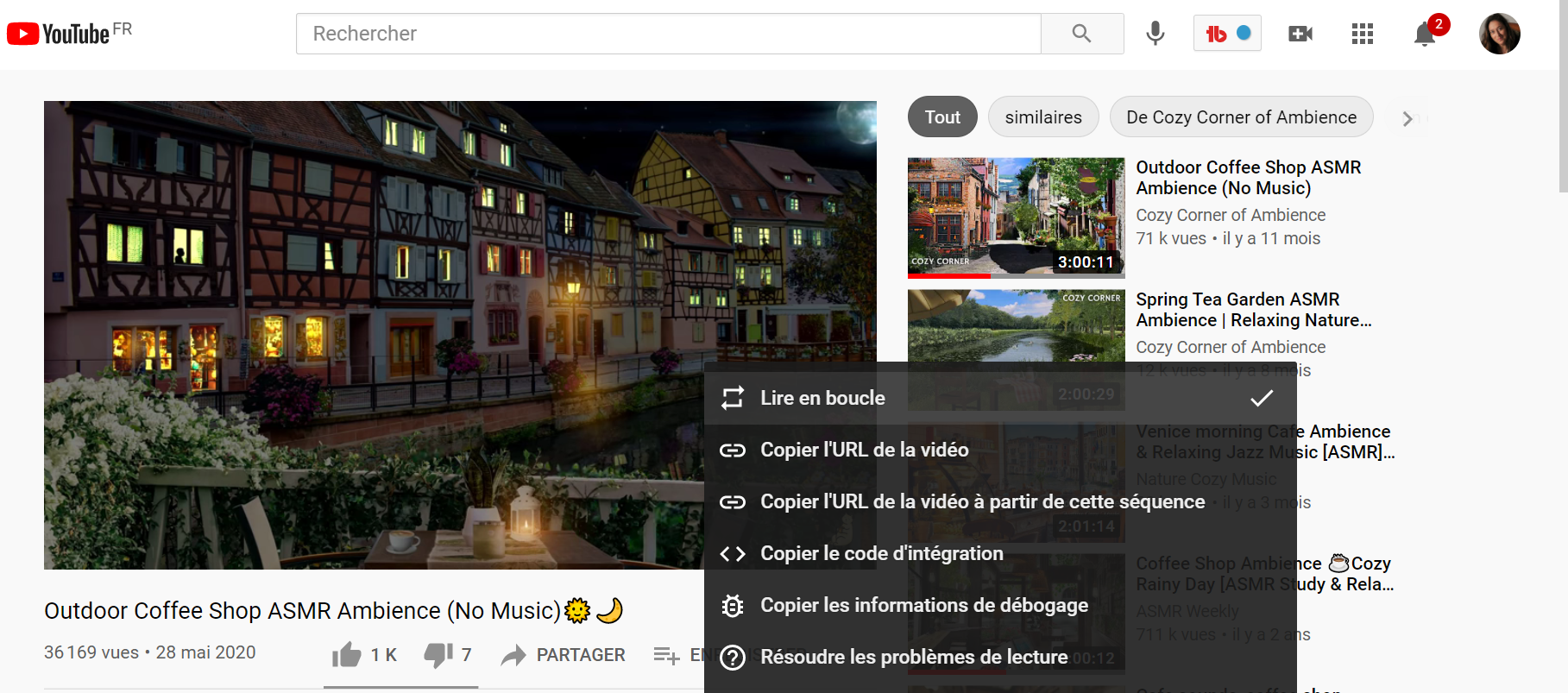Click inside the Rechercher search field
The image size is (1568, 693).
(669, 34)
